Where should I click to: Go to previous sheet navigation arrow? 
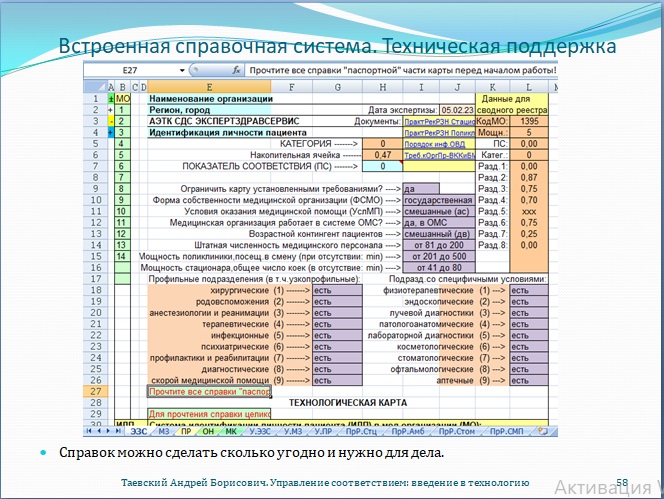point(98,431)
